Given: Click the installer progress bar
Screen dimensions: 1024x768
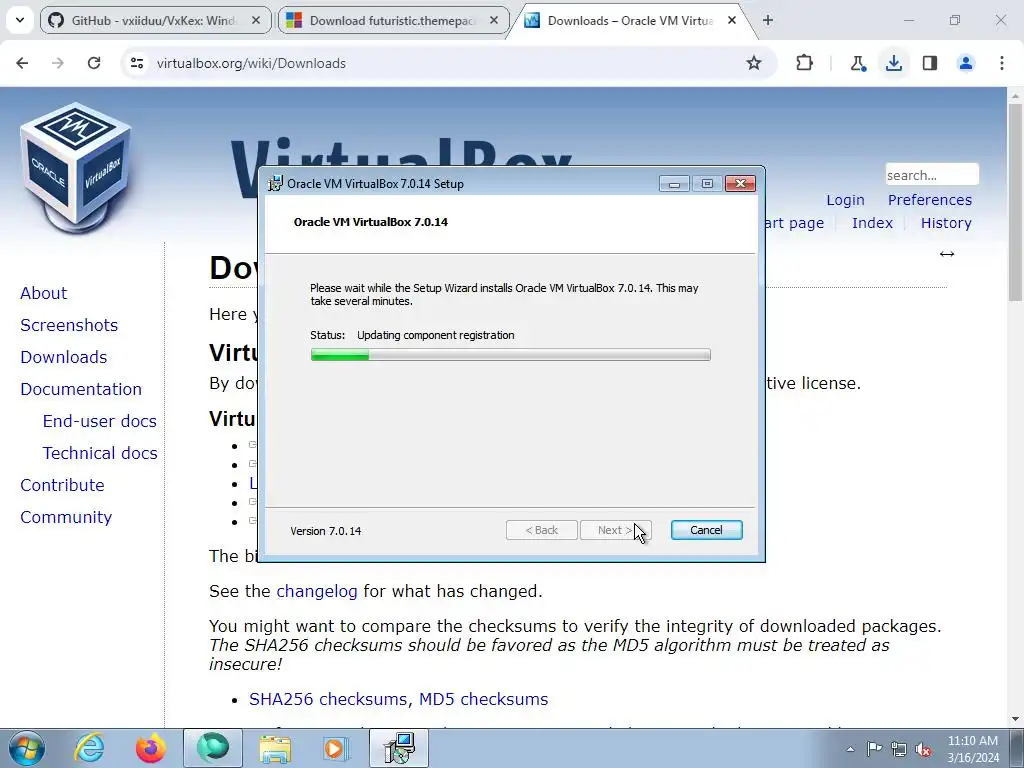Looking at the screenshot, I should (x=510, y=355).
